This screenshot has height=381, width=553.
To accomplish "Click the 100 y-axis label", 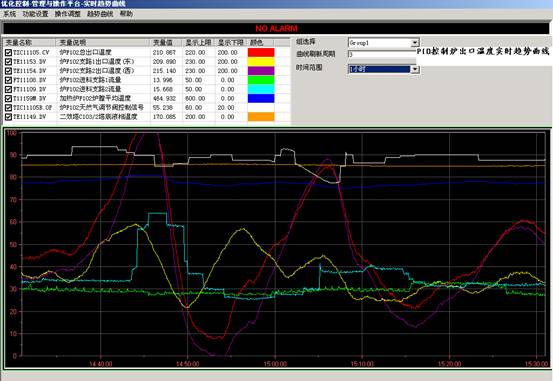I will point(12,133).
